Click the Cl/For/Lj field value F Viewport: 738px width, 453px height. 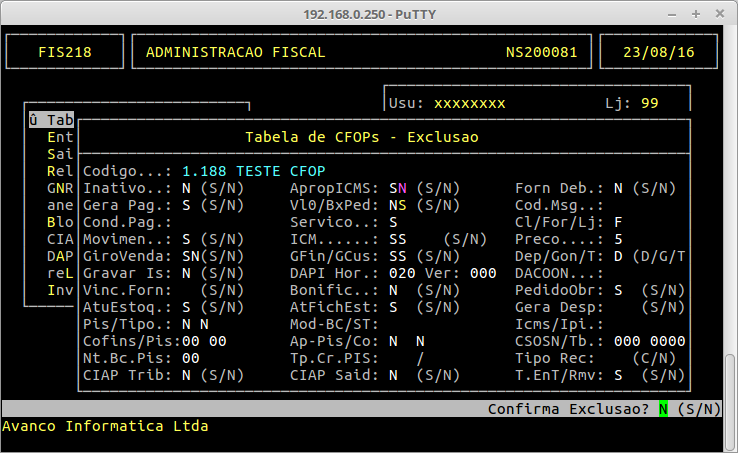618,222
